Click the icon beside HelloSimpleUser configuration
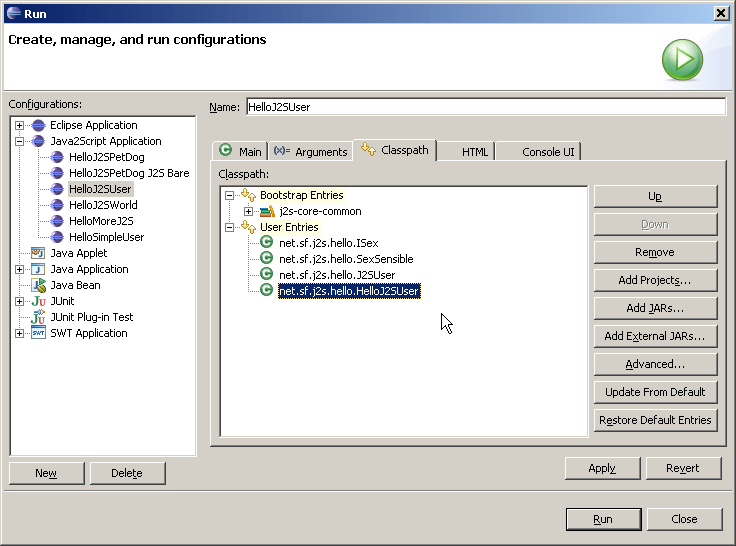 pyautogui.click(x=57, y=237)
